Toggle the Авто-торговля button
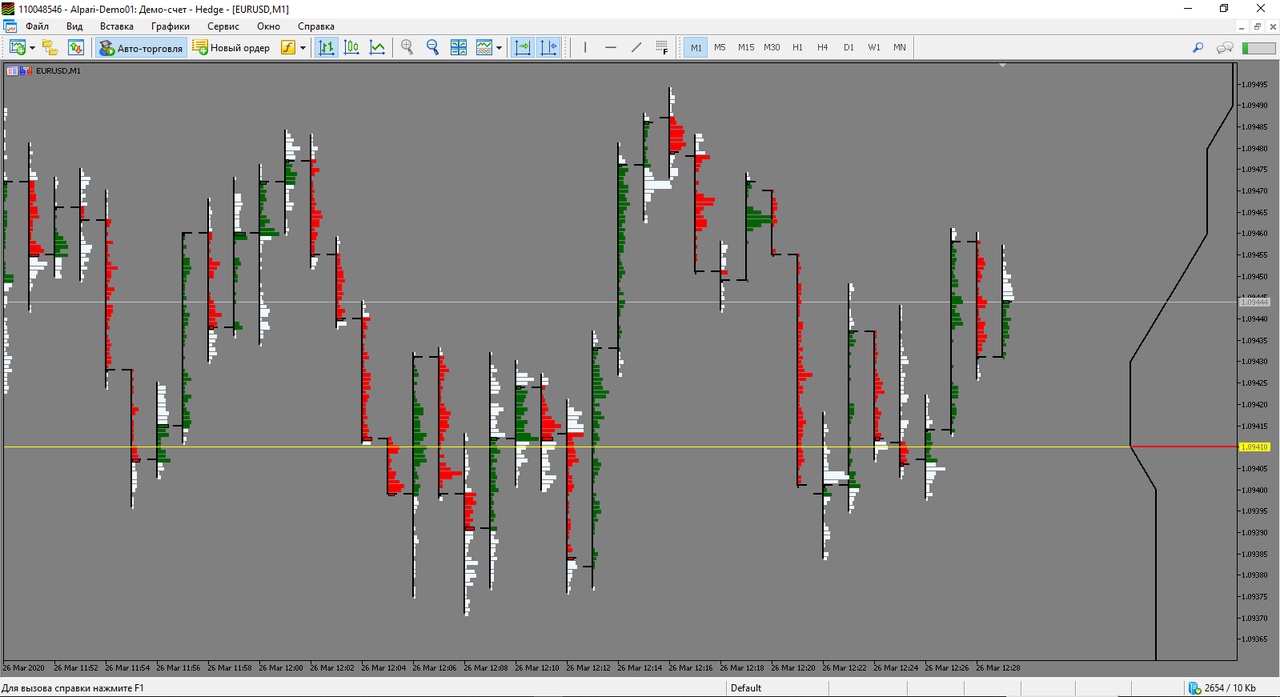The height and width of the screenshot is (697, 1280). click(141, 47)
